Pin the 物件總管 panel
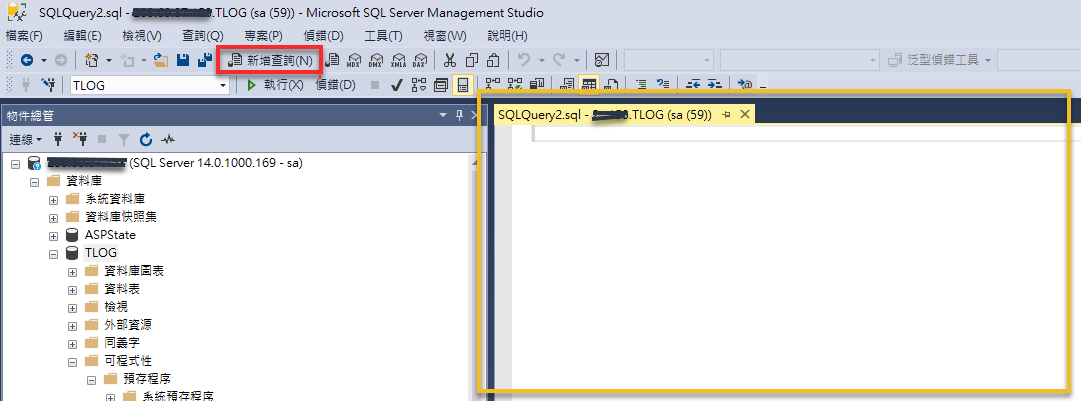Image resolution: width=1081 pixels, height=401 pixels. coord(458,116)
